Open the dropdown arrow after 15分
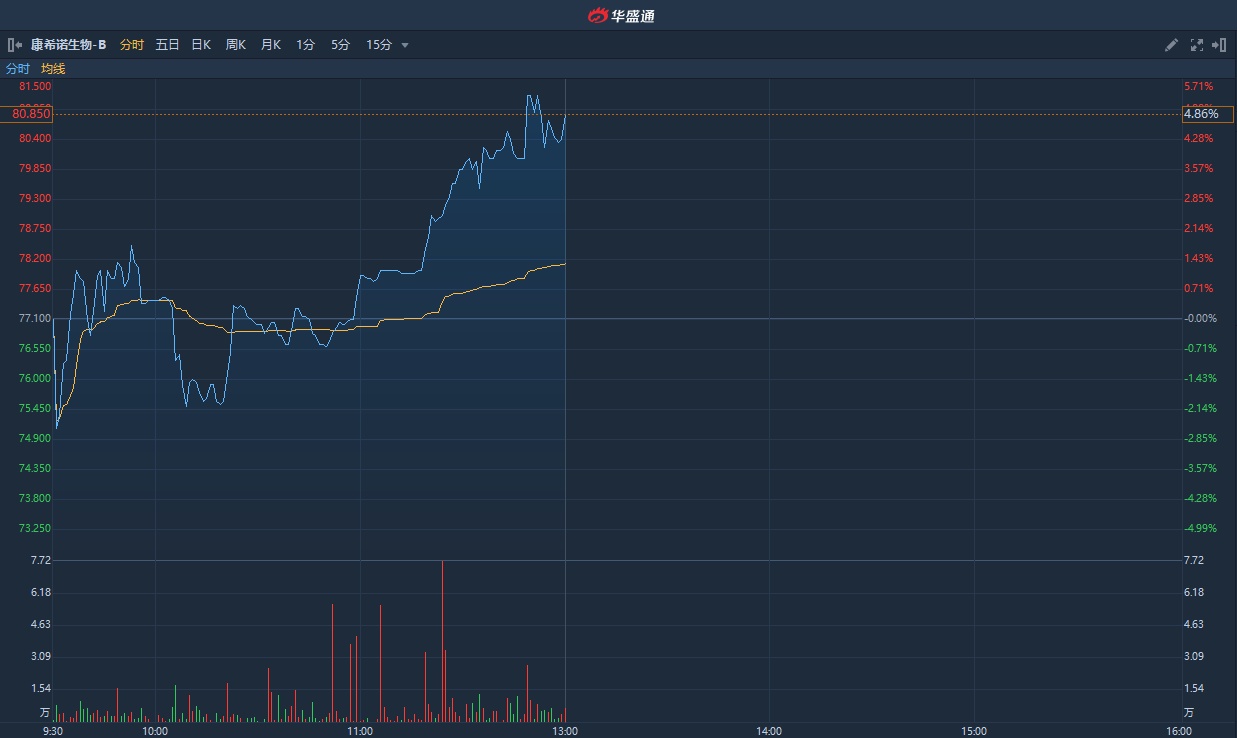Image resolution: width=1237 pixels, height=738 pixels. [x=405, y=45]
